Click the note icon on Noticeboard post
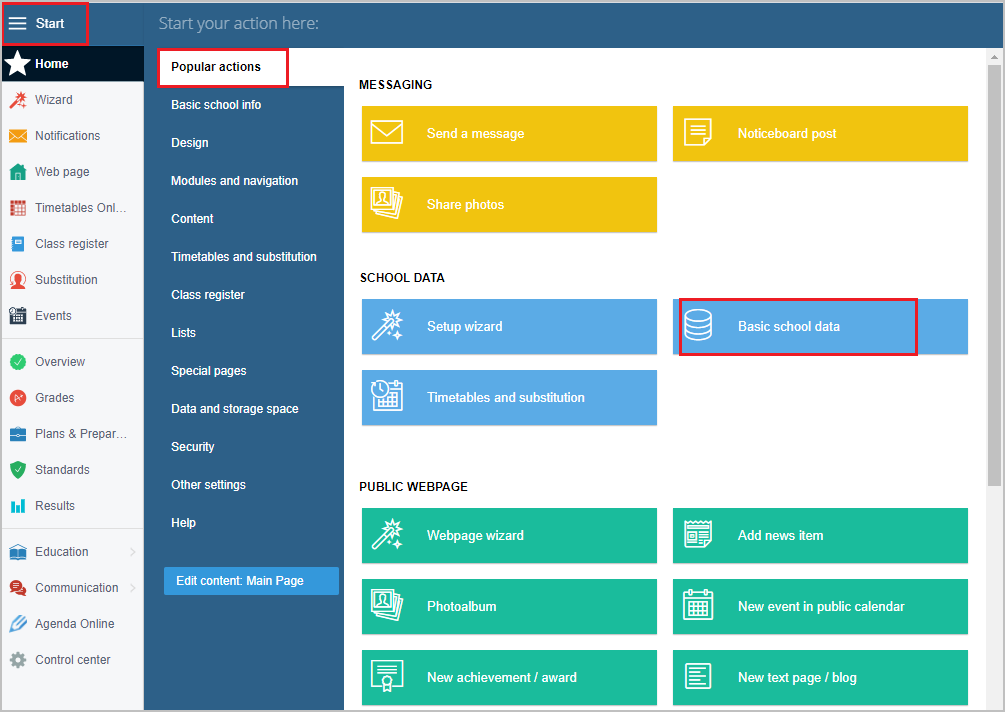Screen dimensions: 1005x712 698,133
